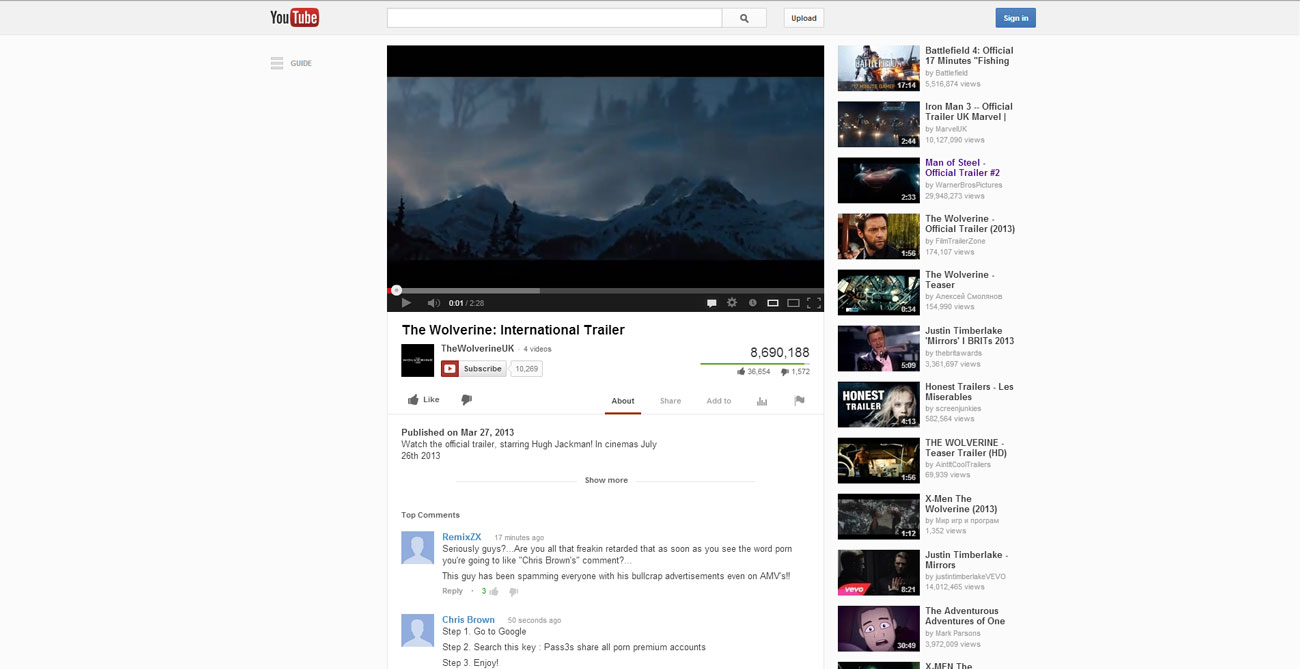Open Justin Timberlake Mirrors BRITs 2013
The height and width of the screenshot is (669, 1300).
click(x=969, y=336)
